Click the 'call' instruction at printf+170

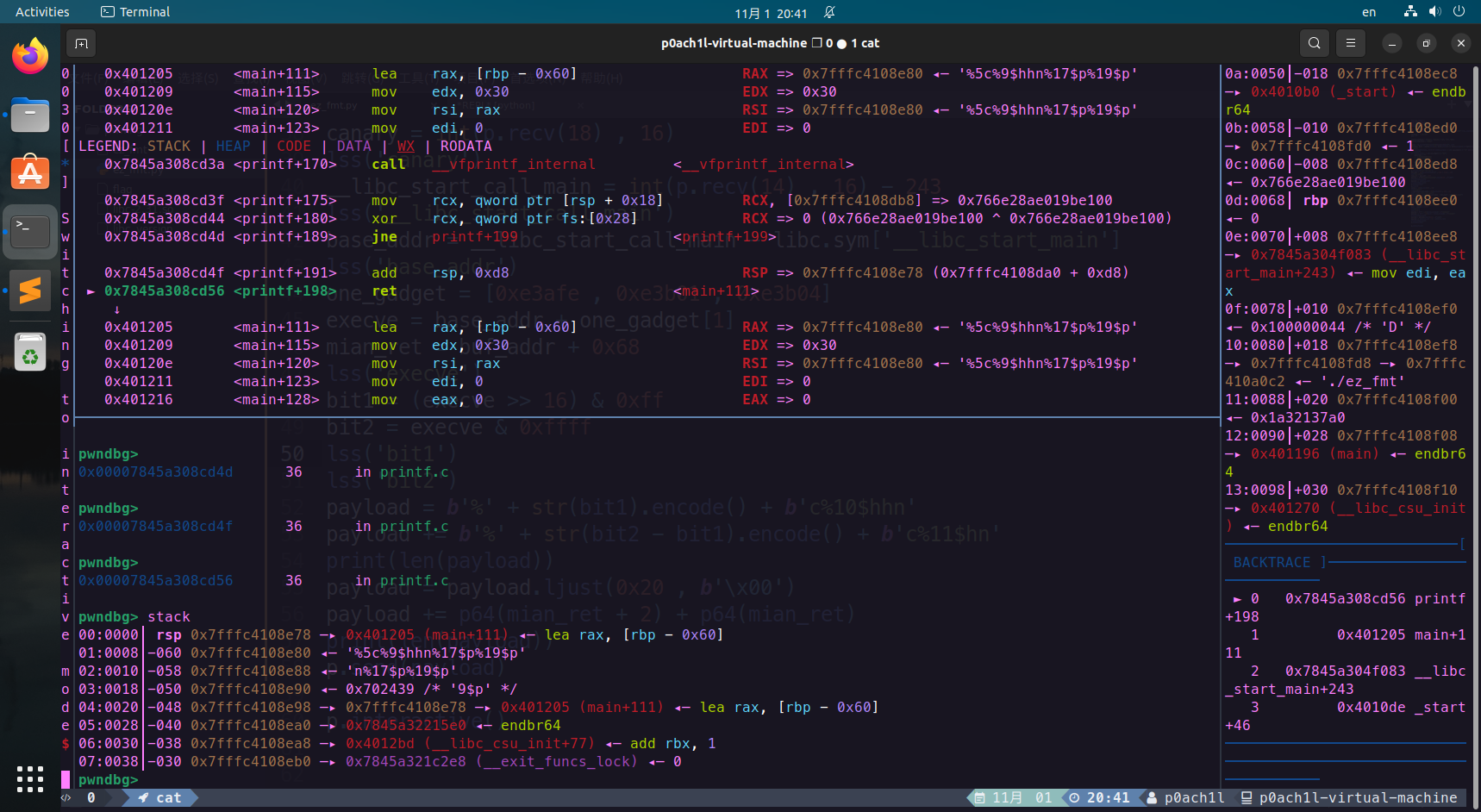388,165
